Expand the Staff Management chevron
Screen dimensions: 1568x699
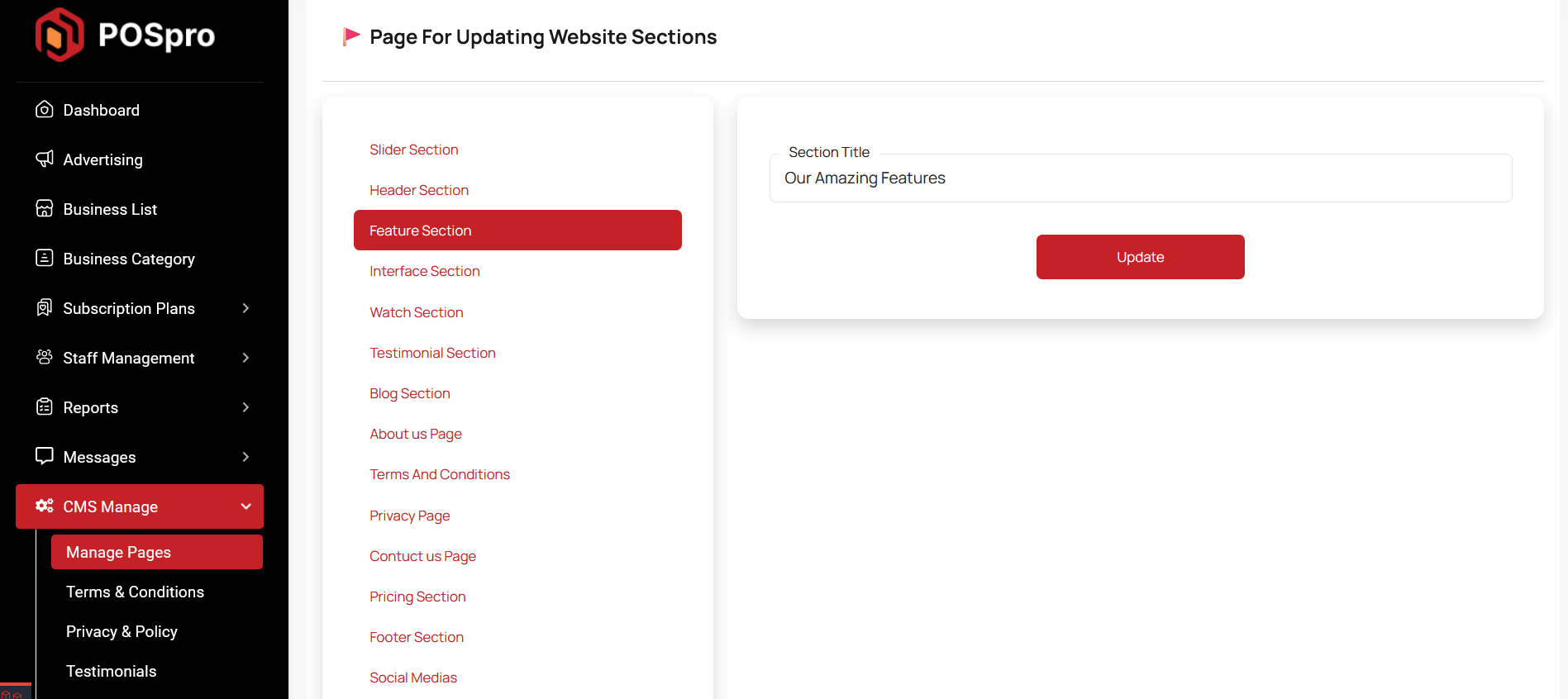(245, 358)
